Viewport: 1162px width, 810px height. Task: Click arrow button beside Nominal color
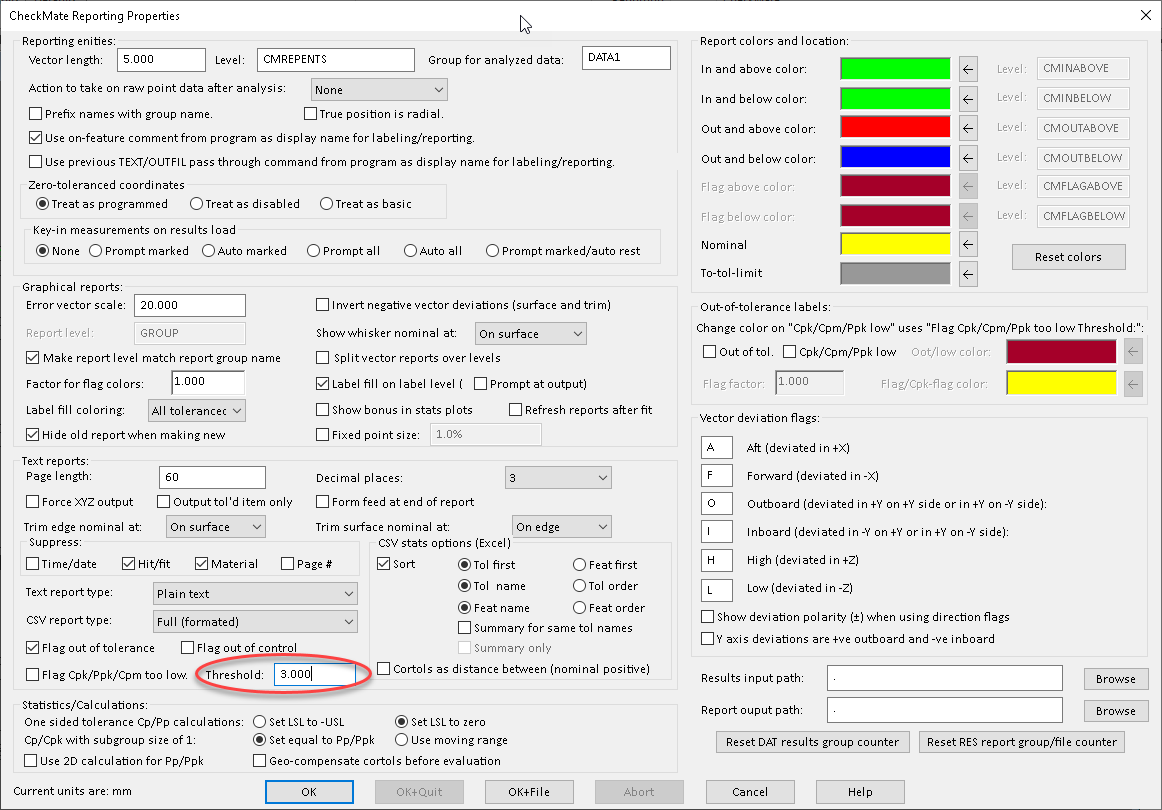pyautogui.click(x=967, y=244)
